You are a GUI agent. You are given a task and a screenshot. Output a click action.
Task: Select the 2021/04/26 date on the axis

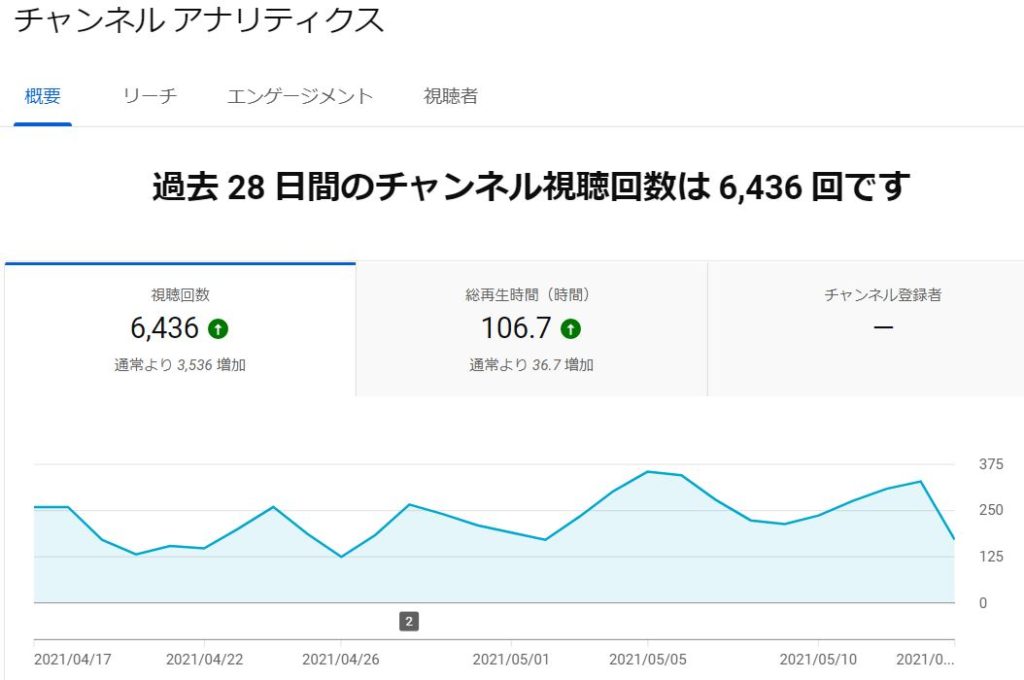click(x=341, y=660)
